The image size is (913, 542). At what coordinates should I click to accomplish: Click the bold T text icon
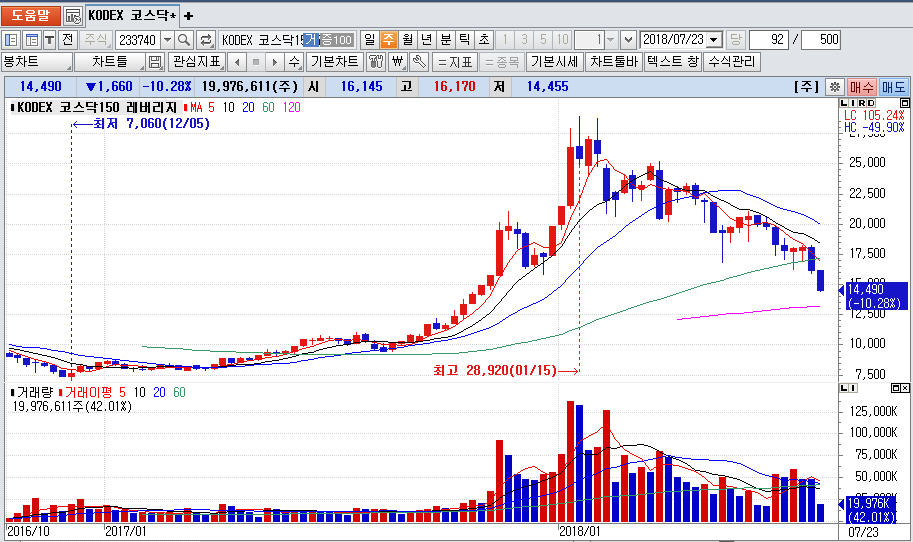pyautogui.click(x=49, y=40)
